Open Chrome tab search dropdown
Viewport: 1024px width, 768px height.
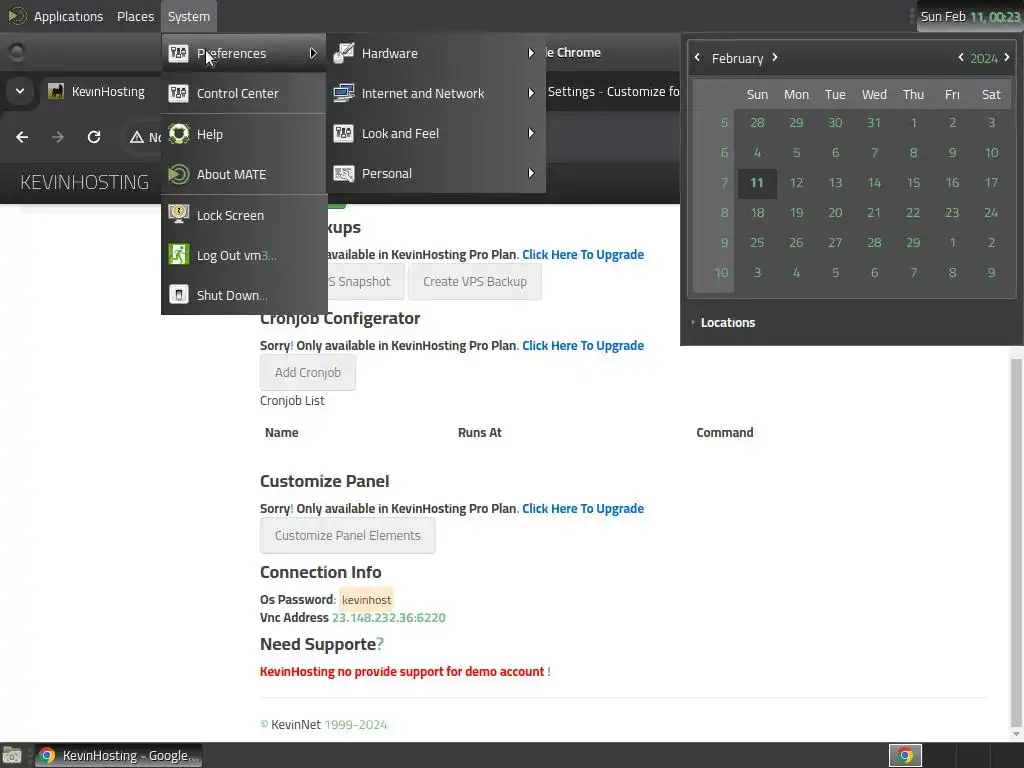[20, 91]
